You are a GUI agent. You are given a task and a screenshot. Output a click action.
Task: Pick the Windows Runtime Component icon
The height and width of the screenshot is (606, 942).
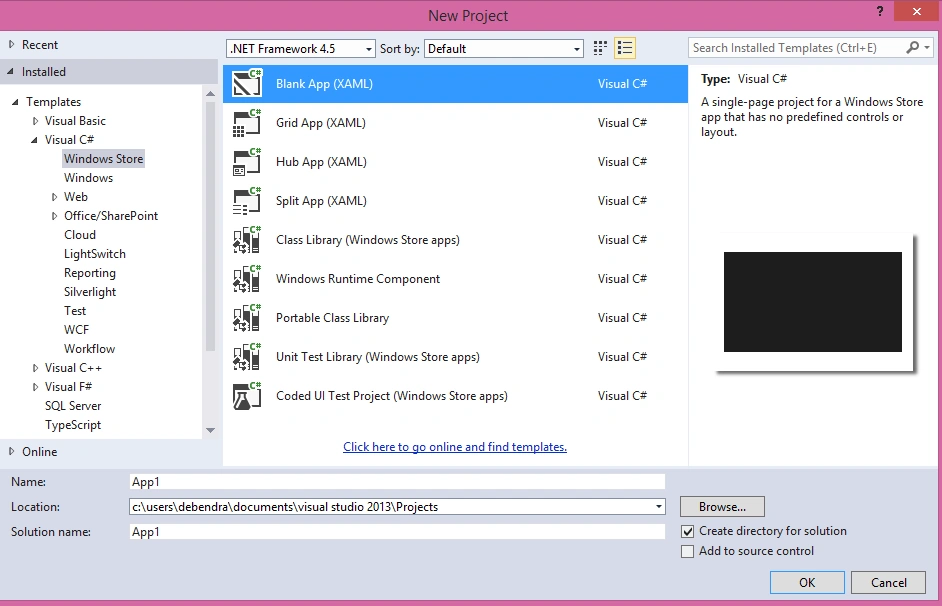coord(247,279)
